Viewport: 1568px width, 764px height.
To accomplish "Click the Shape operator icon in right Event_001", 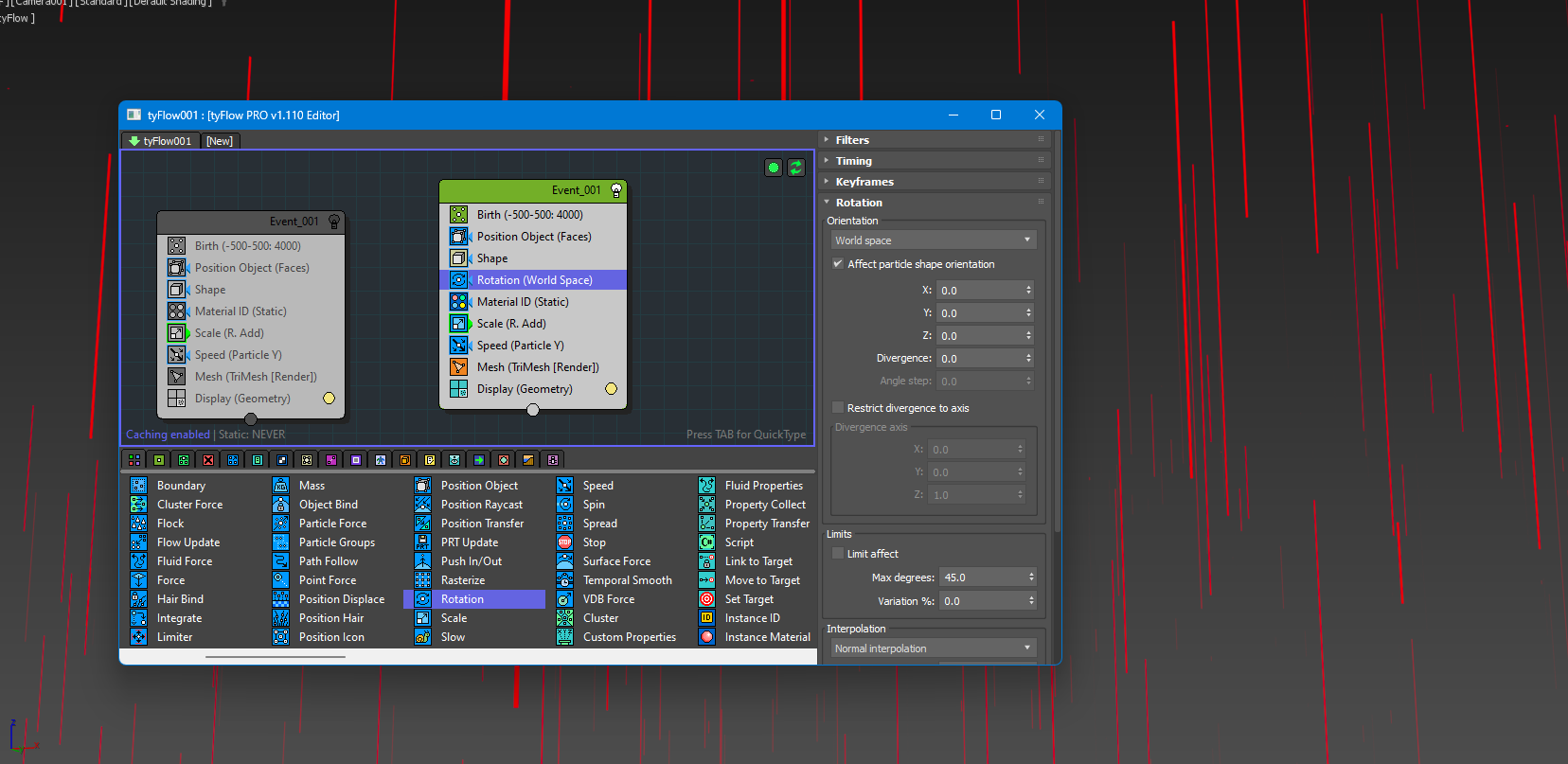I will 458,258.
